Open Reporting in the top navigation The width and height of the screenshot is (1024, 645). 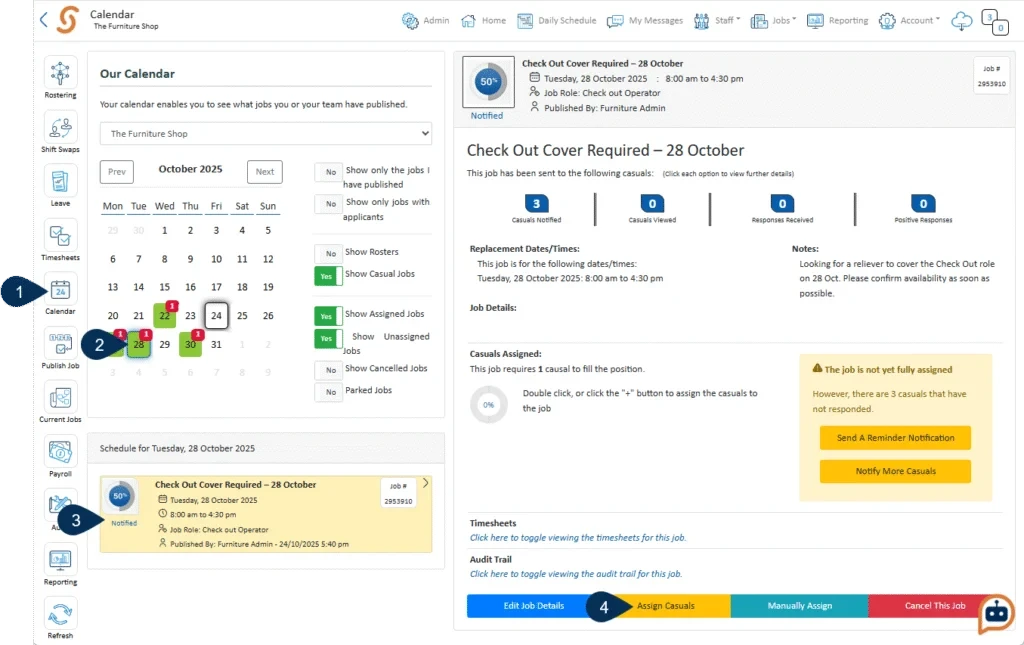(838, 21)
